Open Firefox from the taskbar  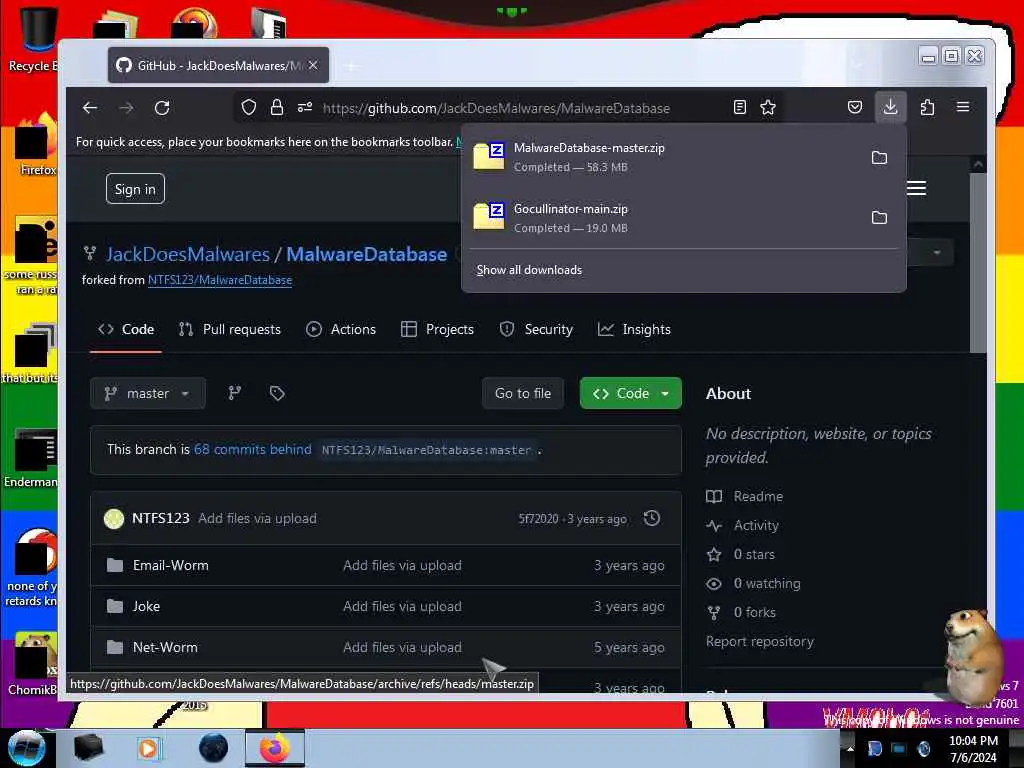(x=274, y=748)
